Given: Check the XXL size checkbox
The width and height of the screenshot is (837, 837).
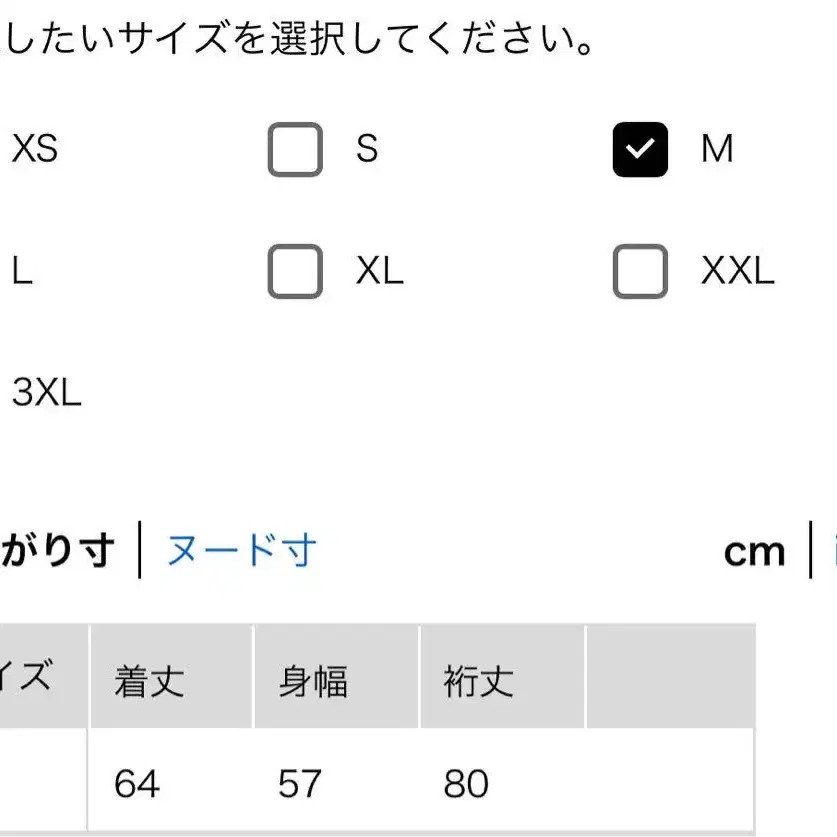Looking at the screenshot, I should click(639, 270).
